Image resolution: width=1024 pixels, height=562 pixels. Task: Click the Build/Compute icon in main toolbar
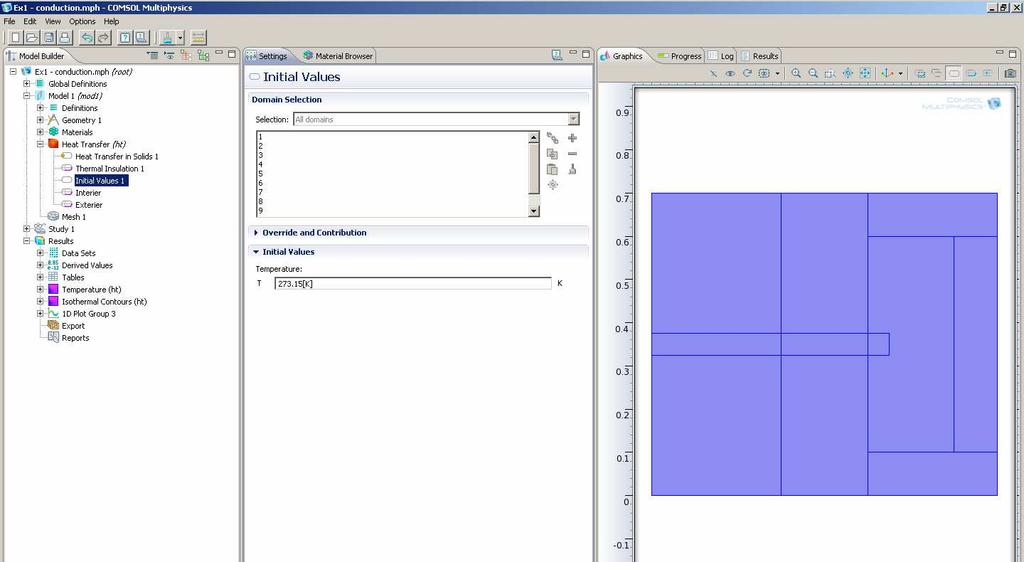click(x=168, y=38)
